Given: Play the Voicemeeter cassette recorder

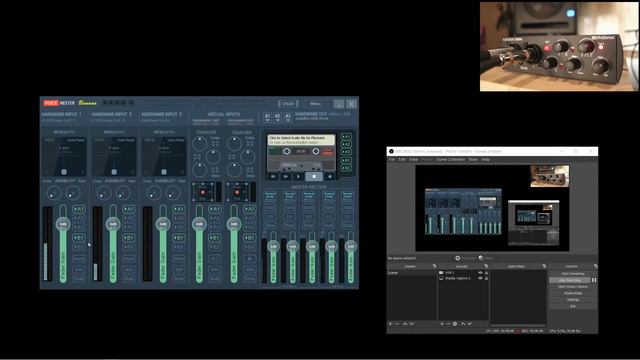Looking at the screenshot, I should click(298, 176).
